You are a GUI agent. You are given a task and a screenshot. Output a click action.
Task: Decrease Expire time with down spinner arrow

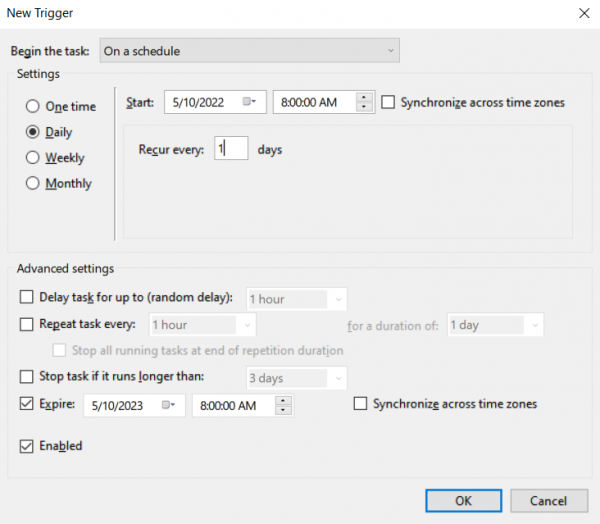[x=284, y=410]
